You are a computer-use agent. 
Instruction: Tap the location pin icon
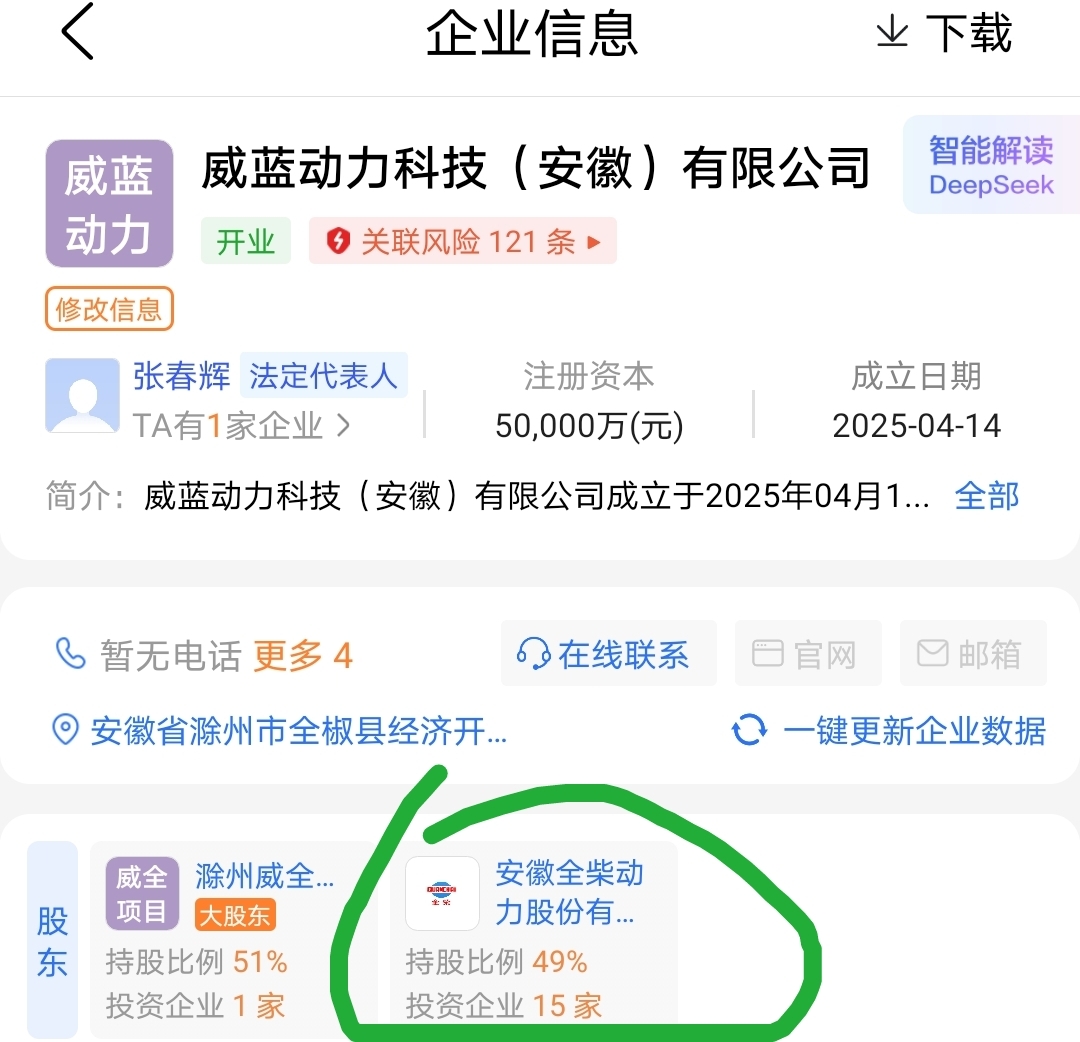click(65, 729)
